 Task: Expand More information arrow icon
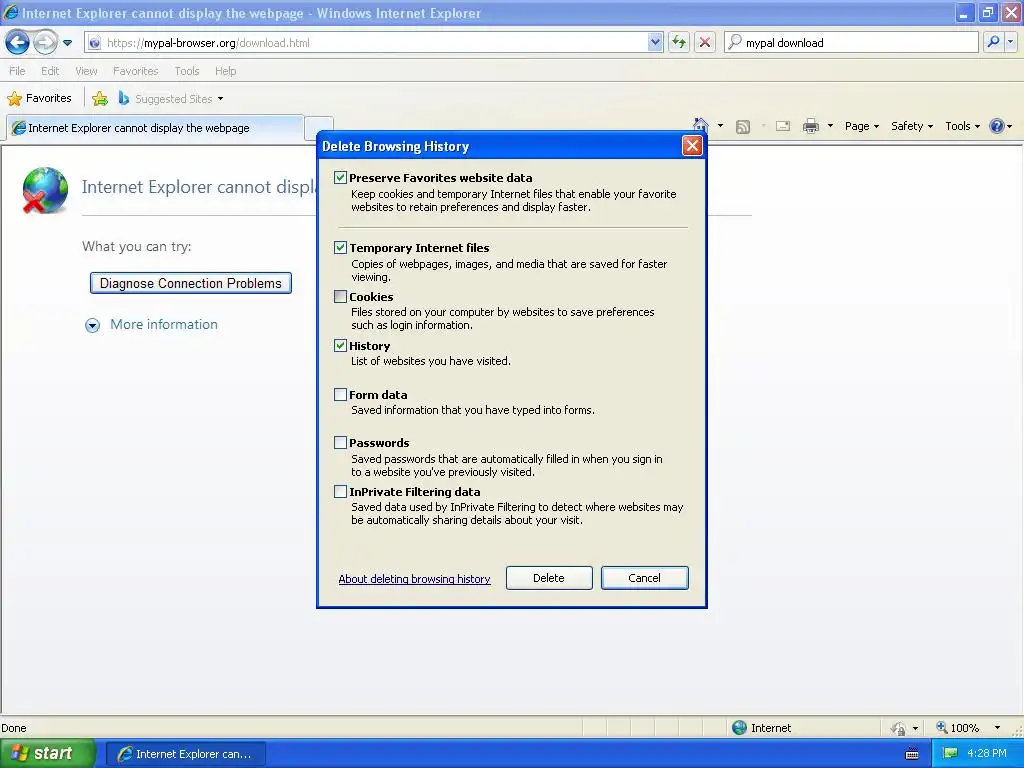tap(93, 325)
